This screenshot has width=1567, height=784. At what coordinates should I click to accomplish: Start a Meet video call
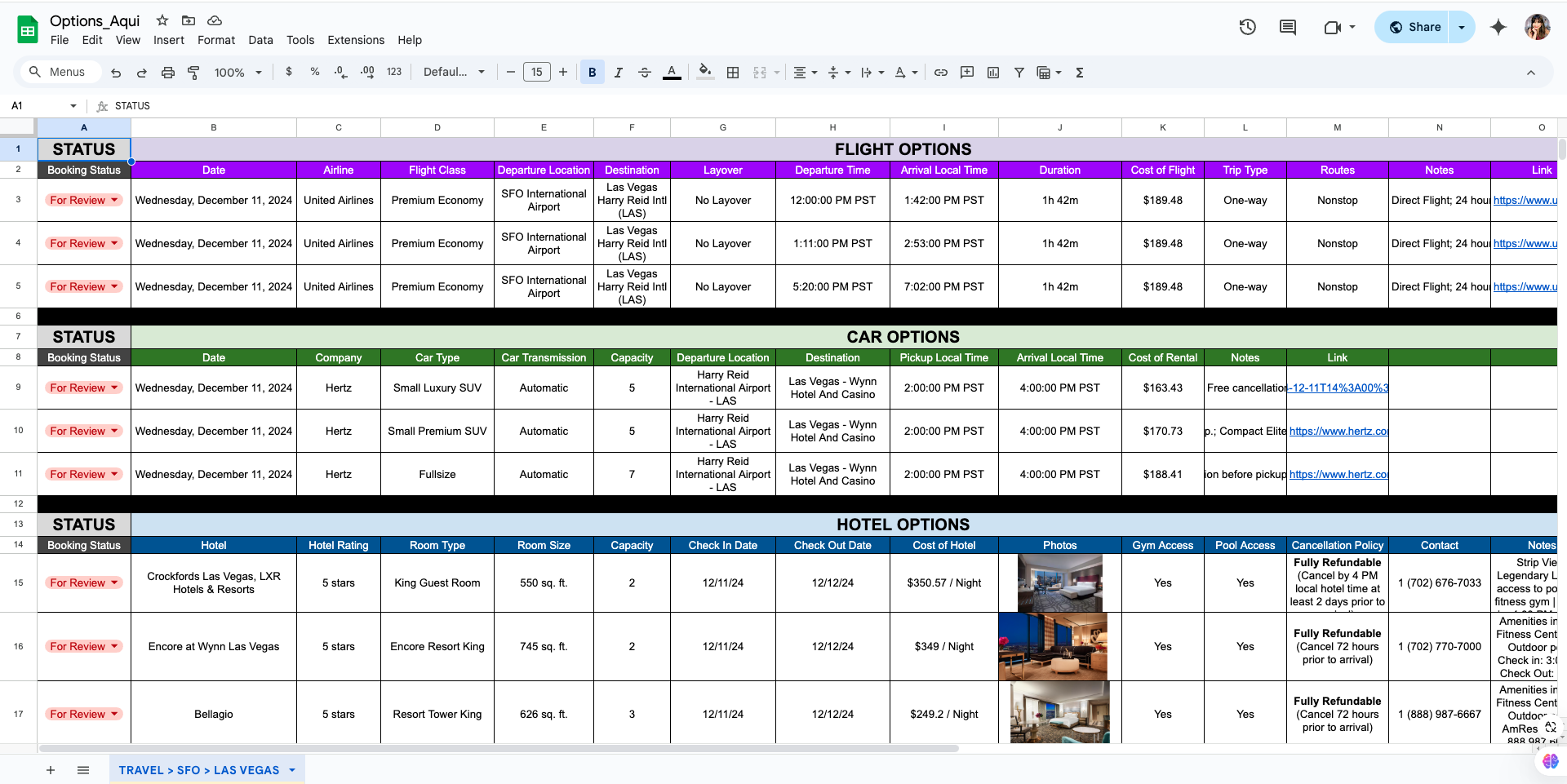tap(1333, 27)
